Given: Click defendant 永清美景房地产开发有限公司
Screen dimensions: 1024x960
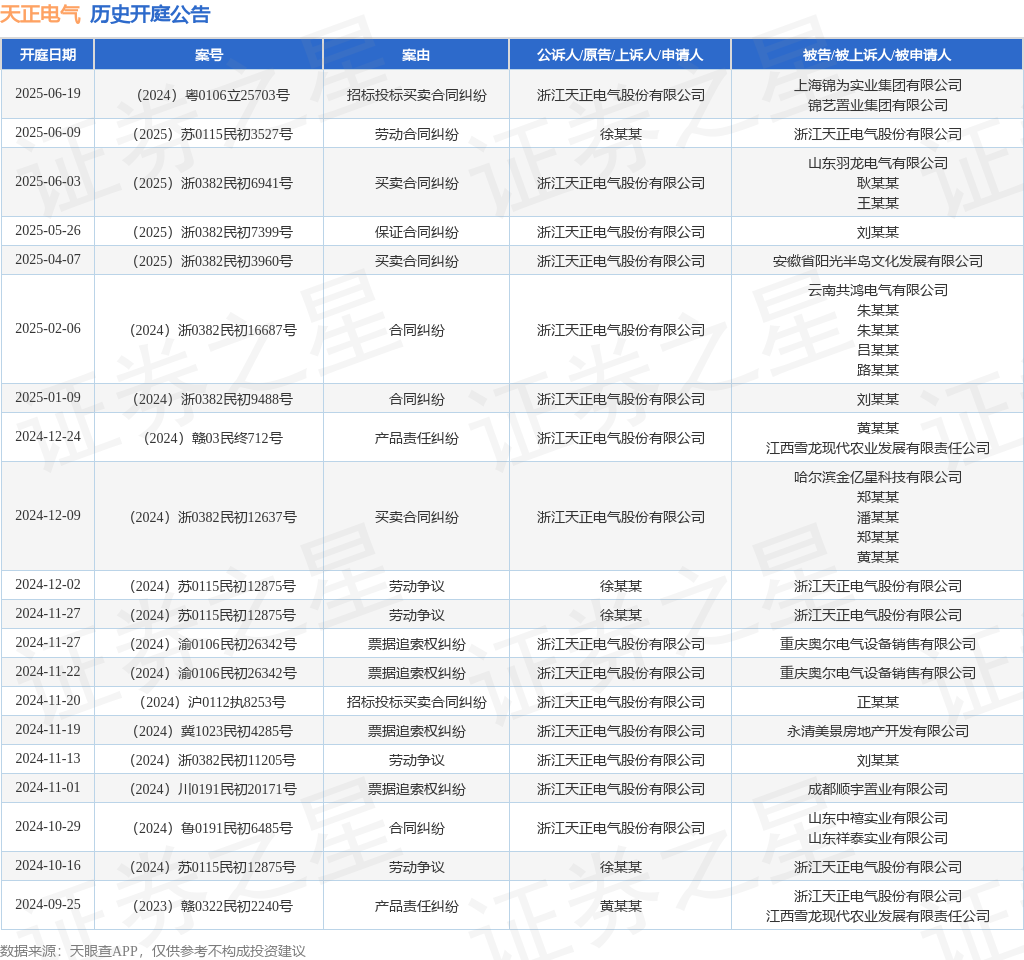Looking at the screenshot, I should 878,731.
